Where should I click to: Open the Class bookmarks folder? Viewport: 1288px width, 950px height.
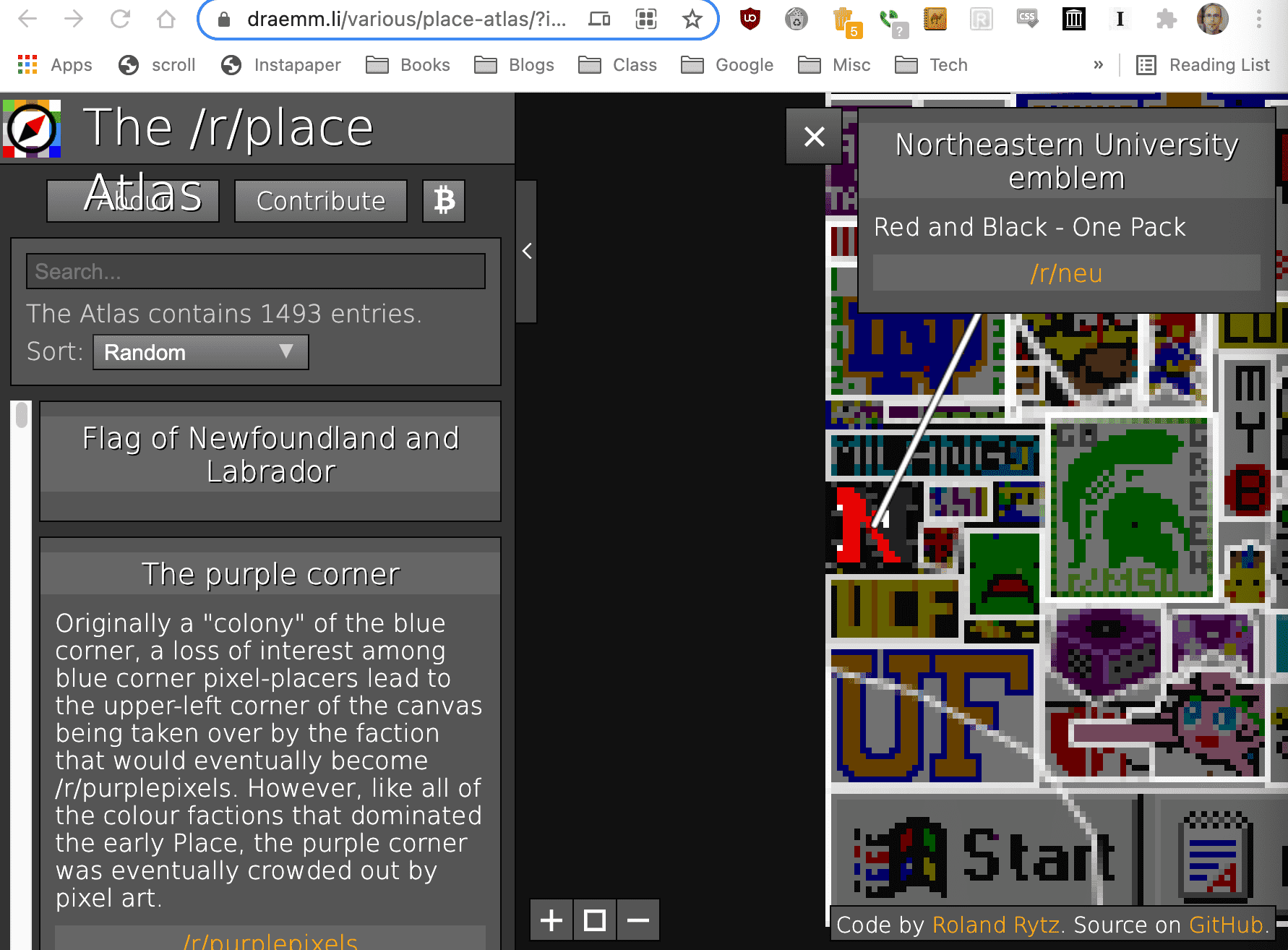[x=617, y=64]
